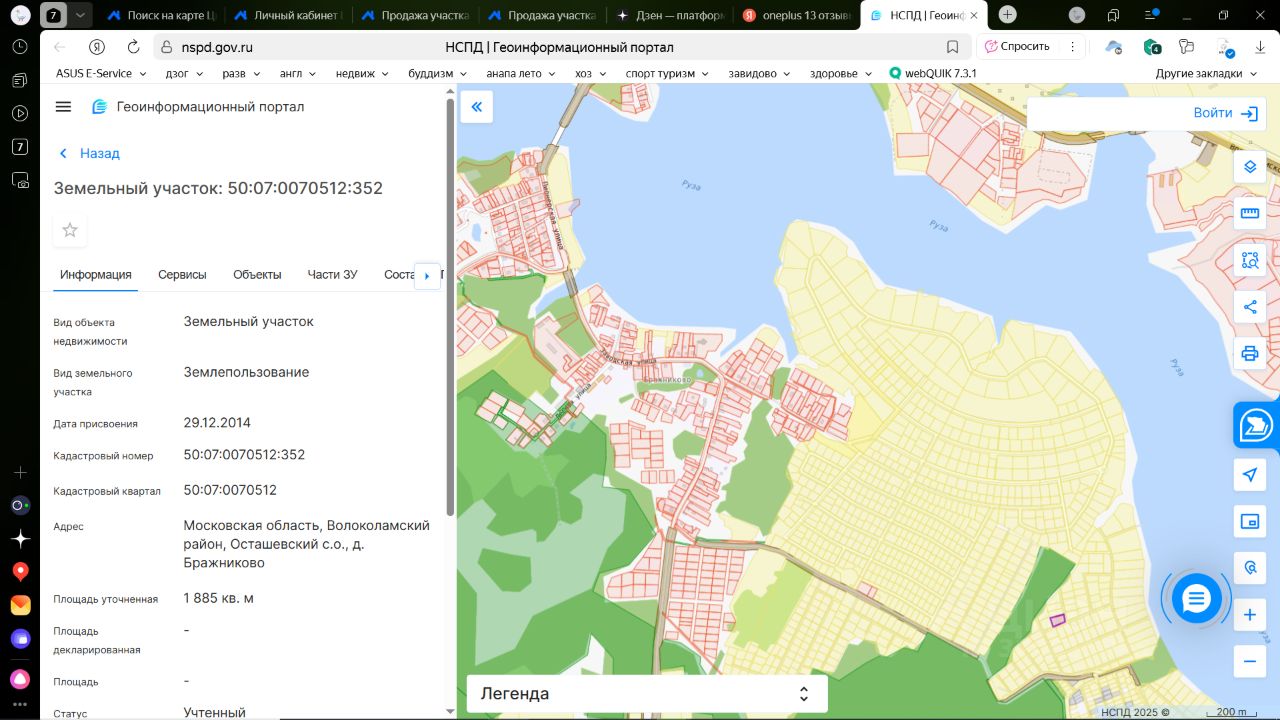Click the Войти login button
Image resolution: width=1280 pixels, height=720 pixels.
tap(1225, 113)
